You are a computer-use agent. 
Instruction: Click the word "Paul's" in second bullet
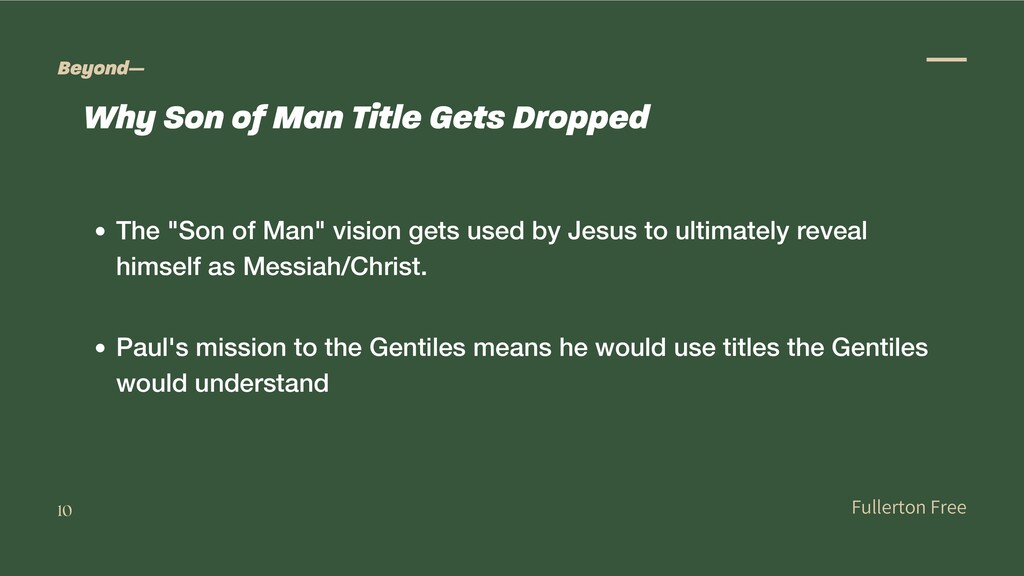click(x=152, y=347)
